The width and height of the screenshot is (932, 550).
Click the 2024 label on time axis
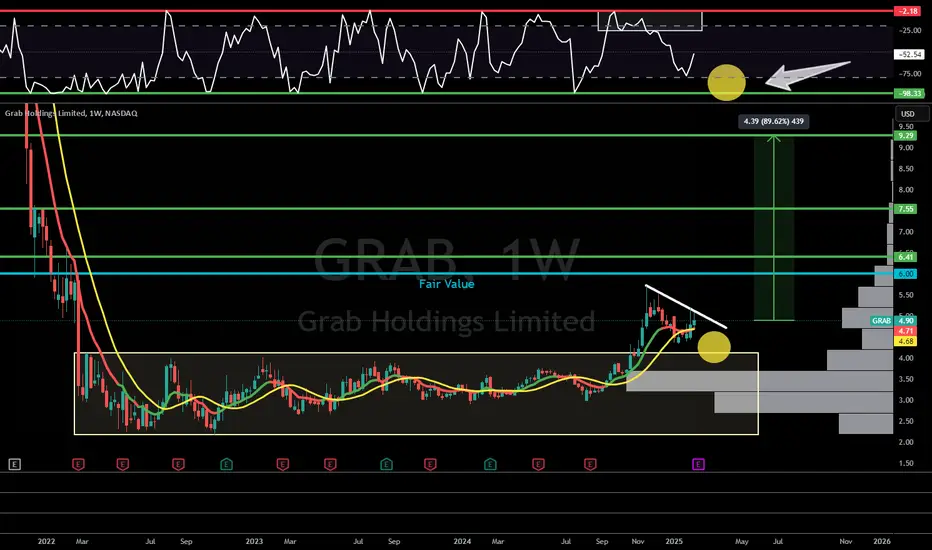coord(462,541)
